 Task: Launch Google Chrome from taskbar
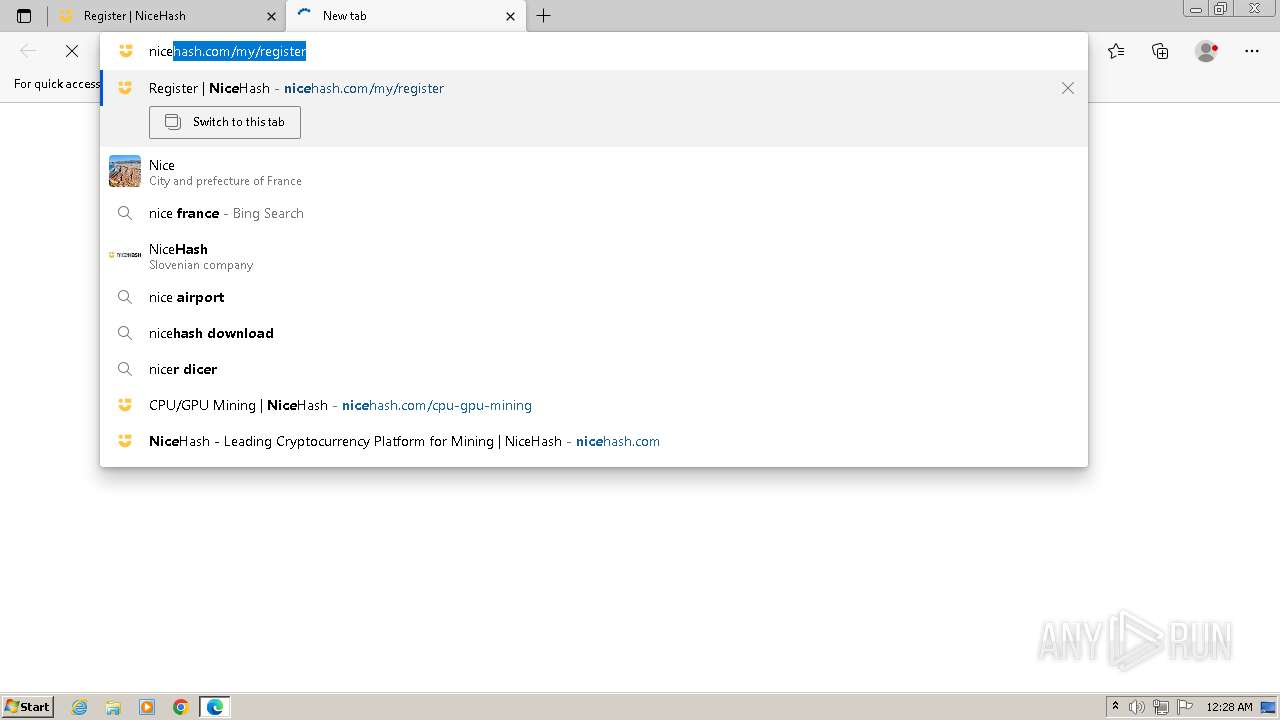[x=181, y=707]
